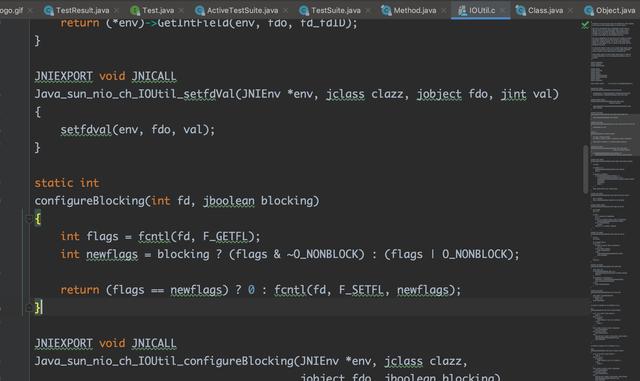Open the Class.java tab

coord(545,10)
